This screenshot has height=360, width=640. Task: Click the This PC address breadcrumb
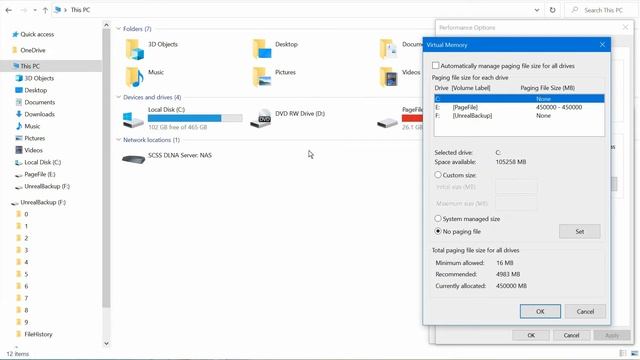(80, 10)
